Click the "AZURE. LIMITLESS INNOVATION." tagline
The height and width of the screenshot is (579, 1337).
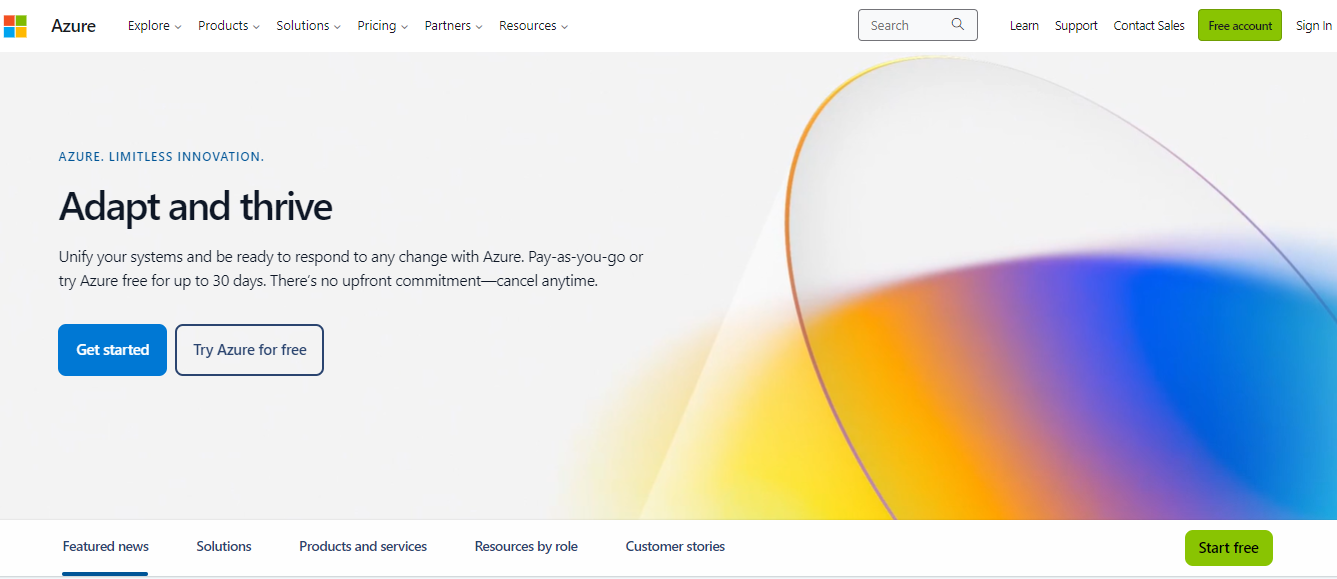[x=162, y=157]
